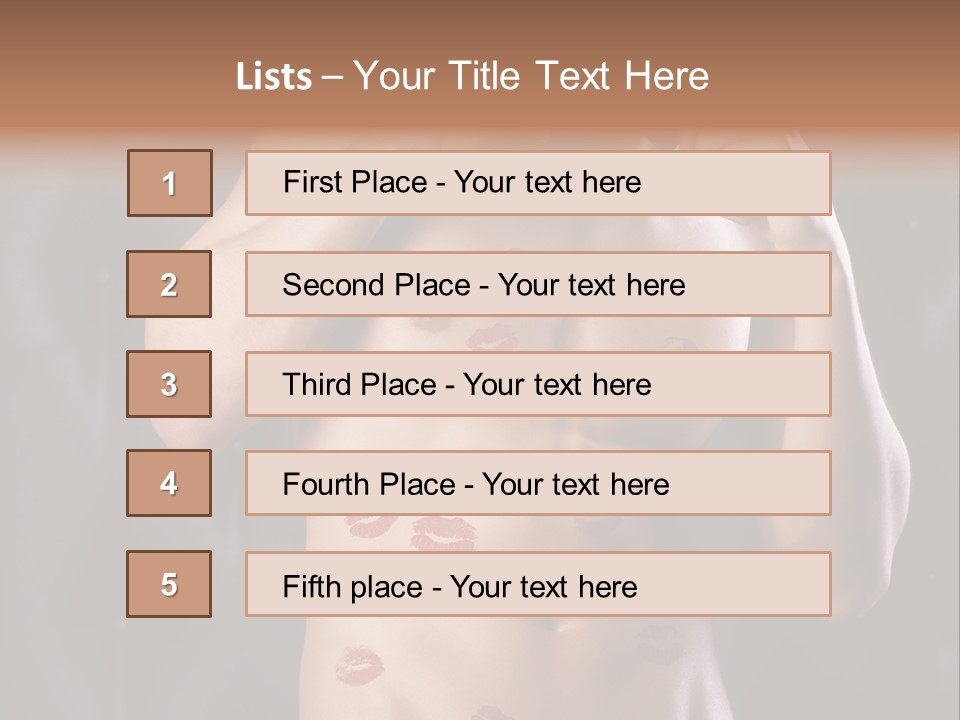Click the blank right end of First Place bar

pos(760,183)
